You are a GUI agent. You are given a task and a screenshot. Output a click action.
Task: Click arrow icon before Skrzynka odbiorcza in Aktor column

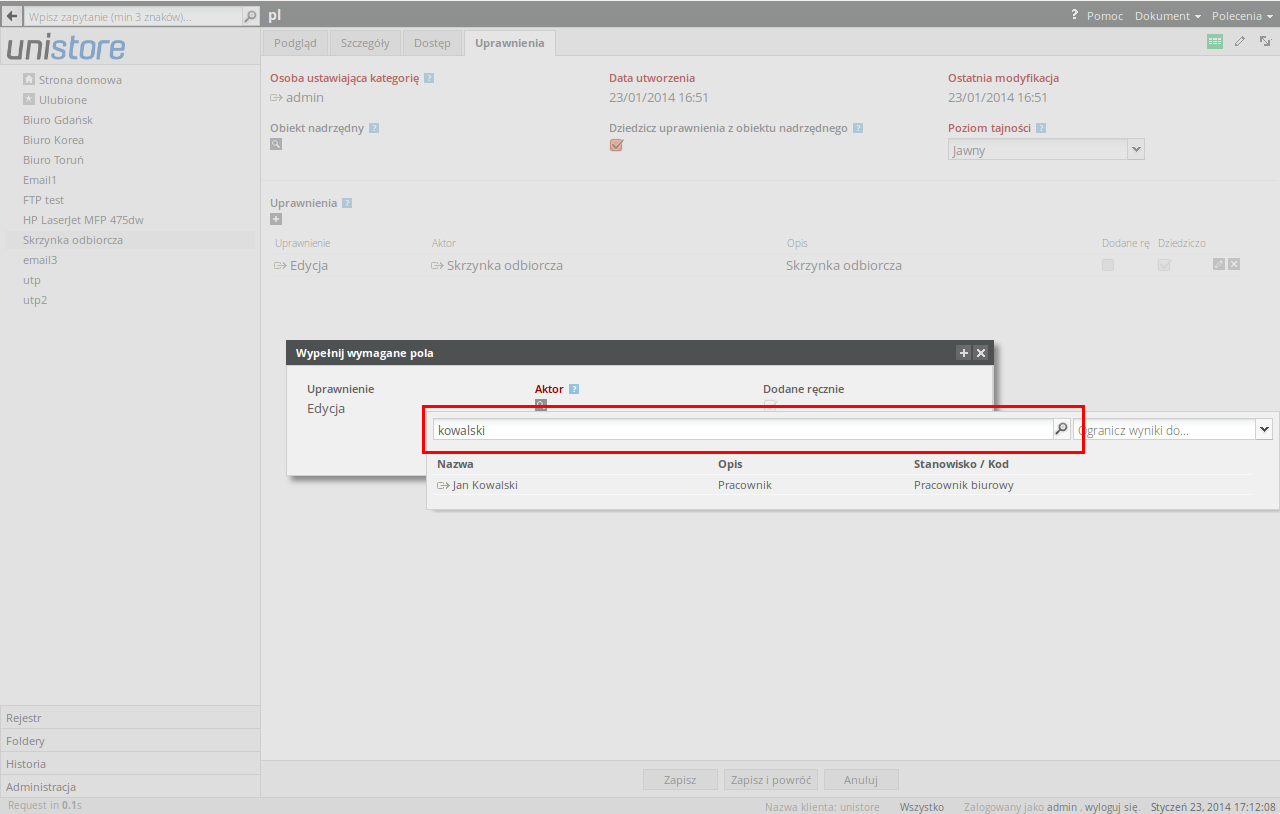438,266
